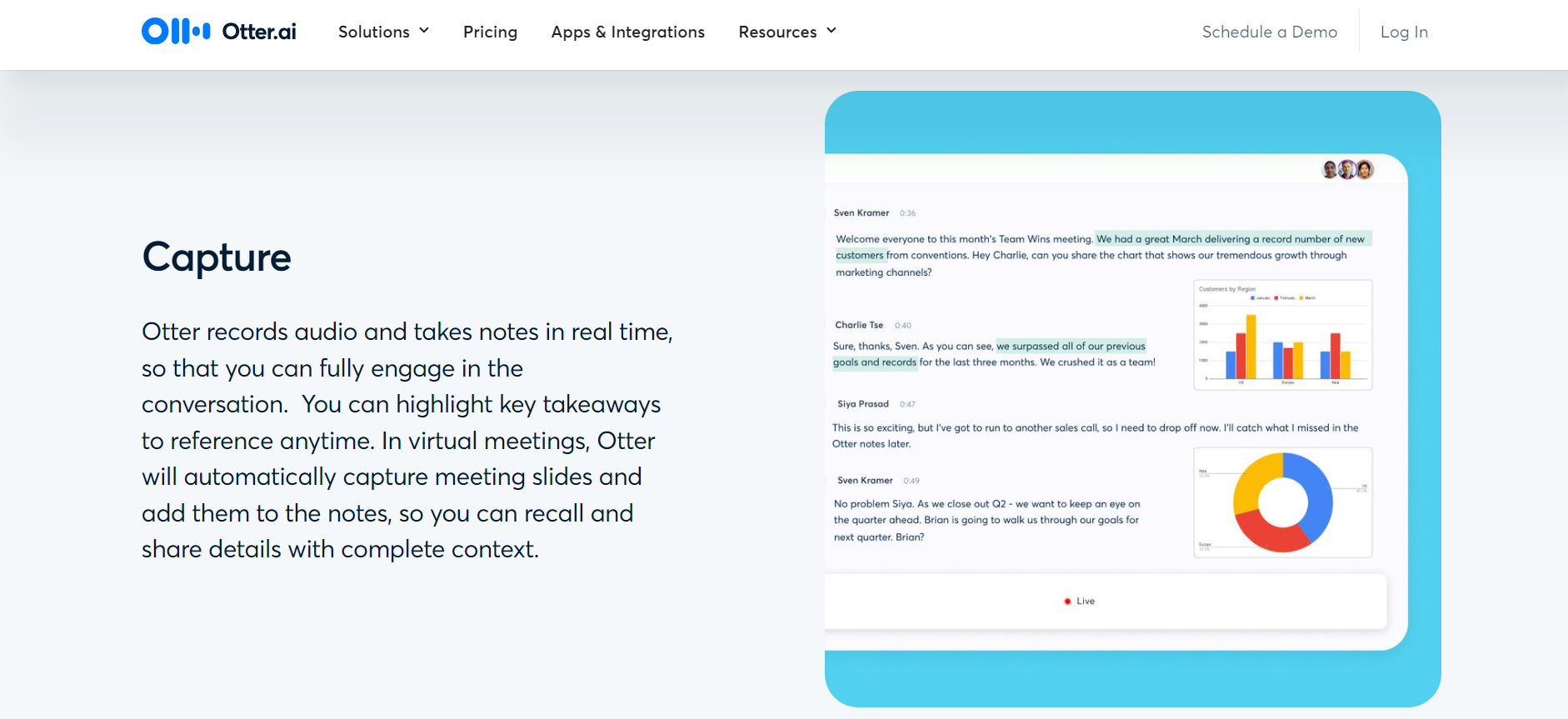Click the chevron arrow beside Solutions
Viewport: 1568px width, 719px height.
pos(424,31)
